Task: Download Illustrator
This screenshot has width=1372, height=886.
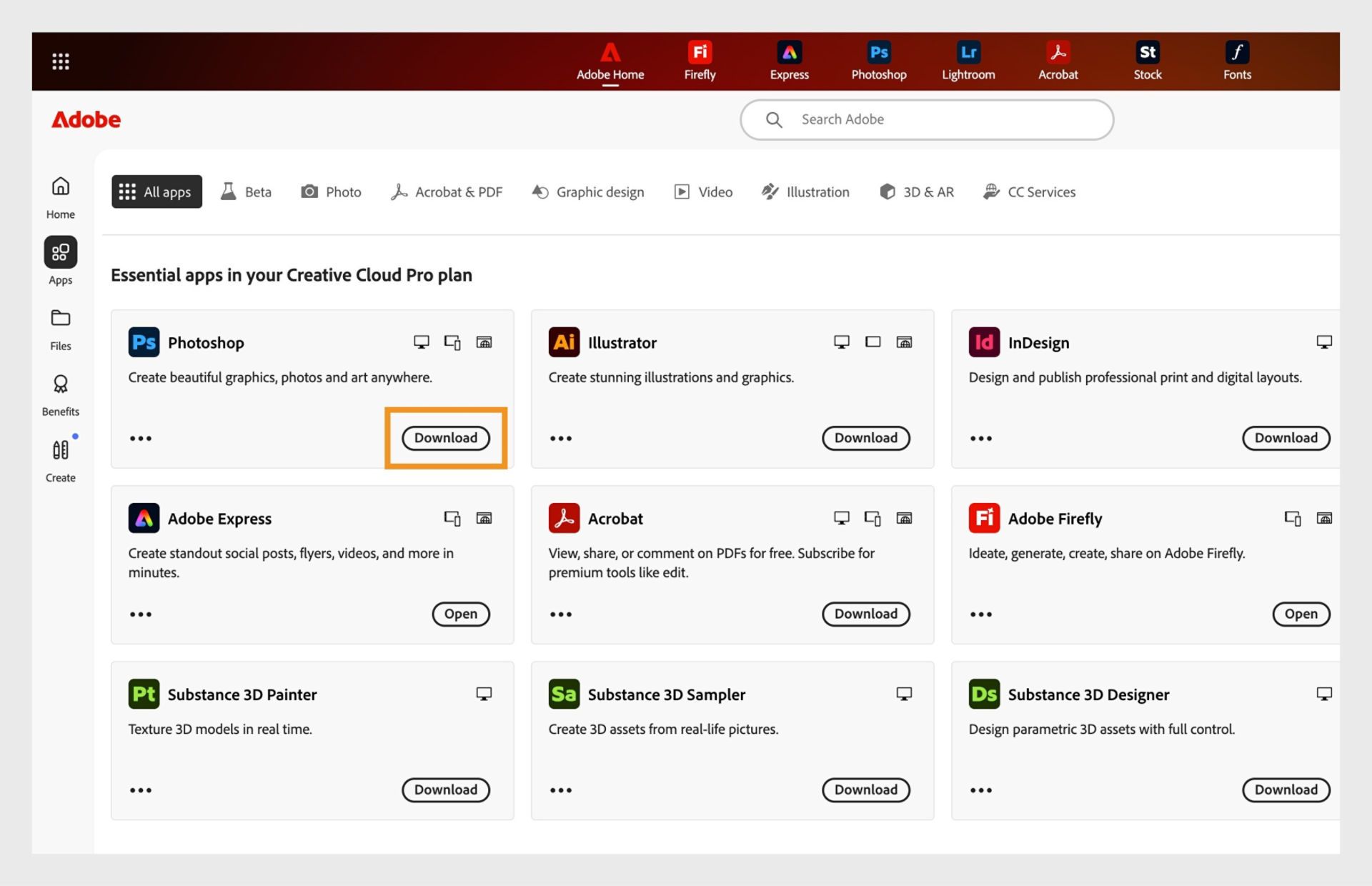Action: tap(866, 438)
